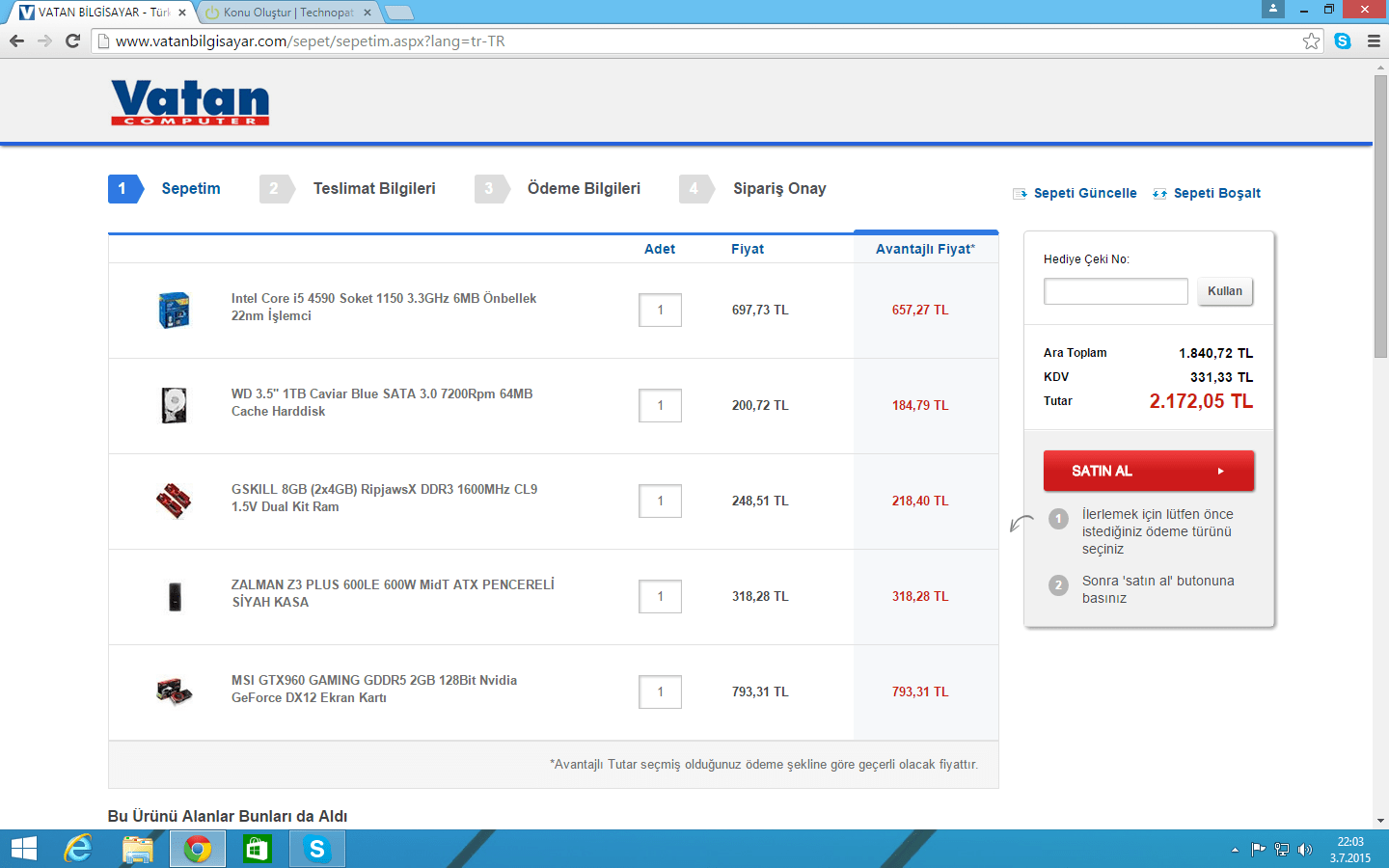Click the browser forward arrow
The width and height of the screenshot is (1389, 868).
pos(44,41)
